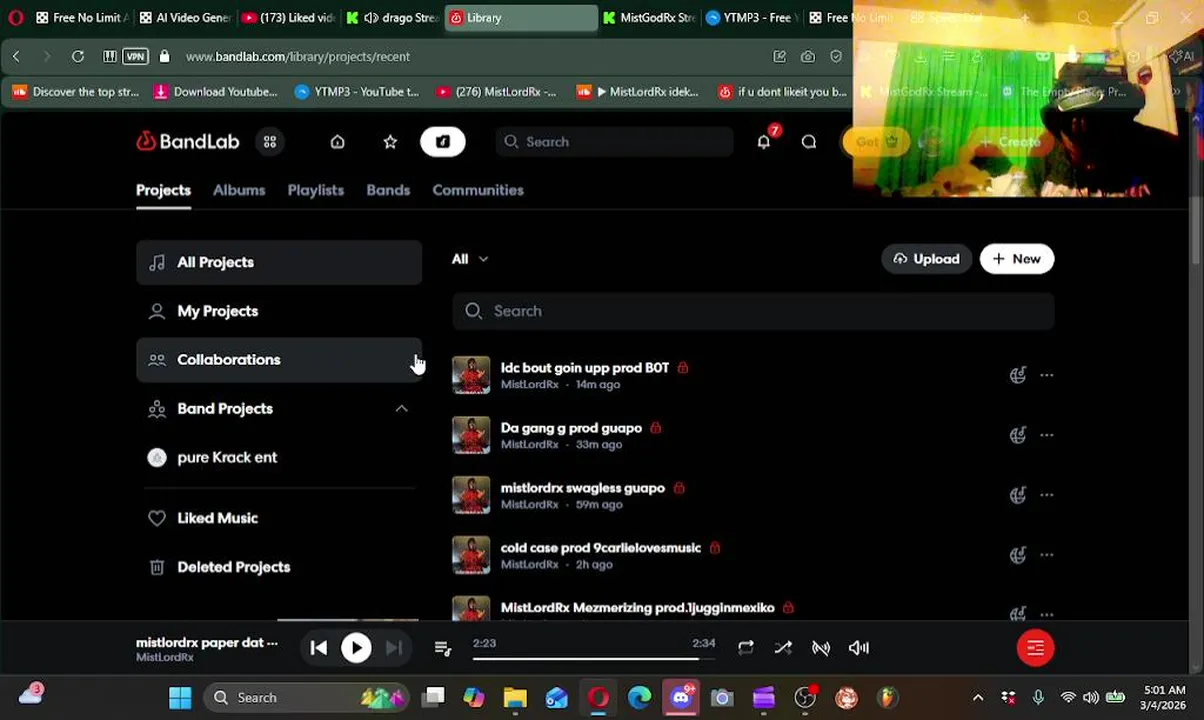The width and height of the screenshot is (1204, 720).
Task: Toggle the crossed-out icon next to shuffle
Action: coord(821,648)
